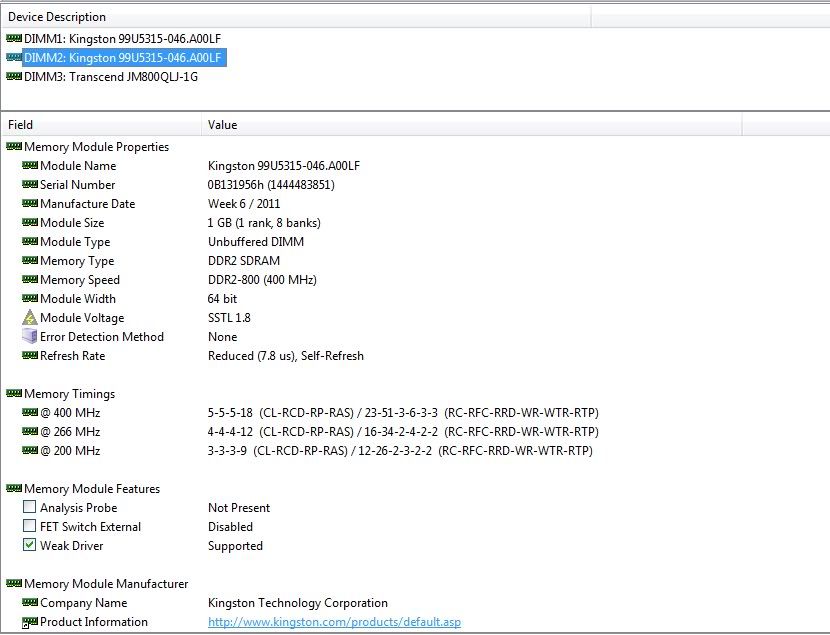Click the DDR2 SDRAM value

(x=244, y=261)
